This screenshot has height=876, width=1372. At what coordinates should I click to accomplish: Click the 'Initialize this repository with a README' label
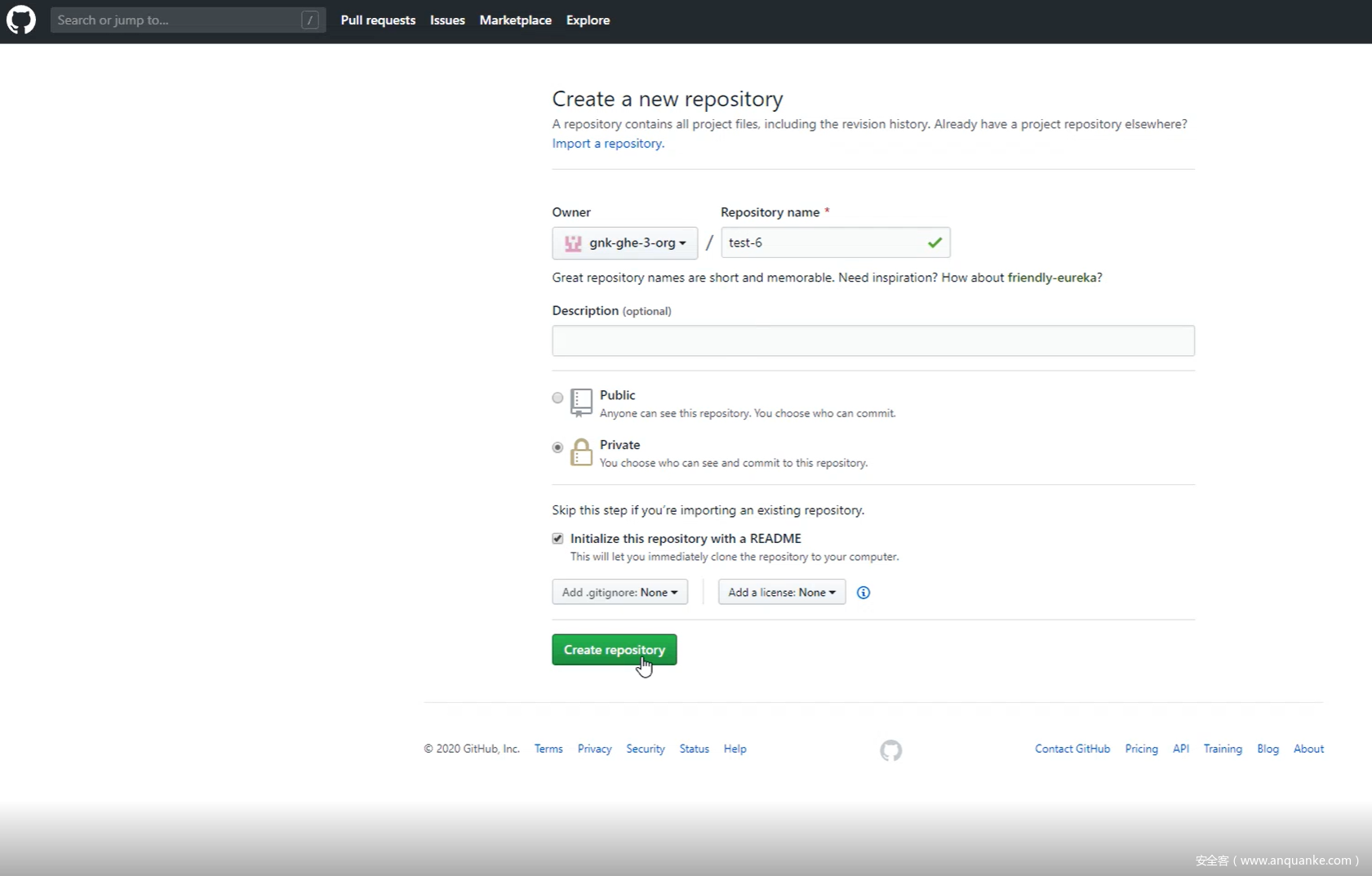coord(686,539)
